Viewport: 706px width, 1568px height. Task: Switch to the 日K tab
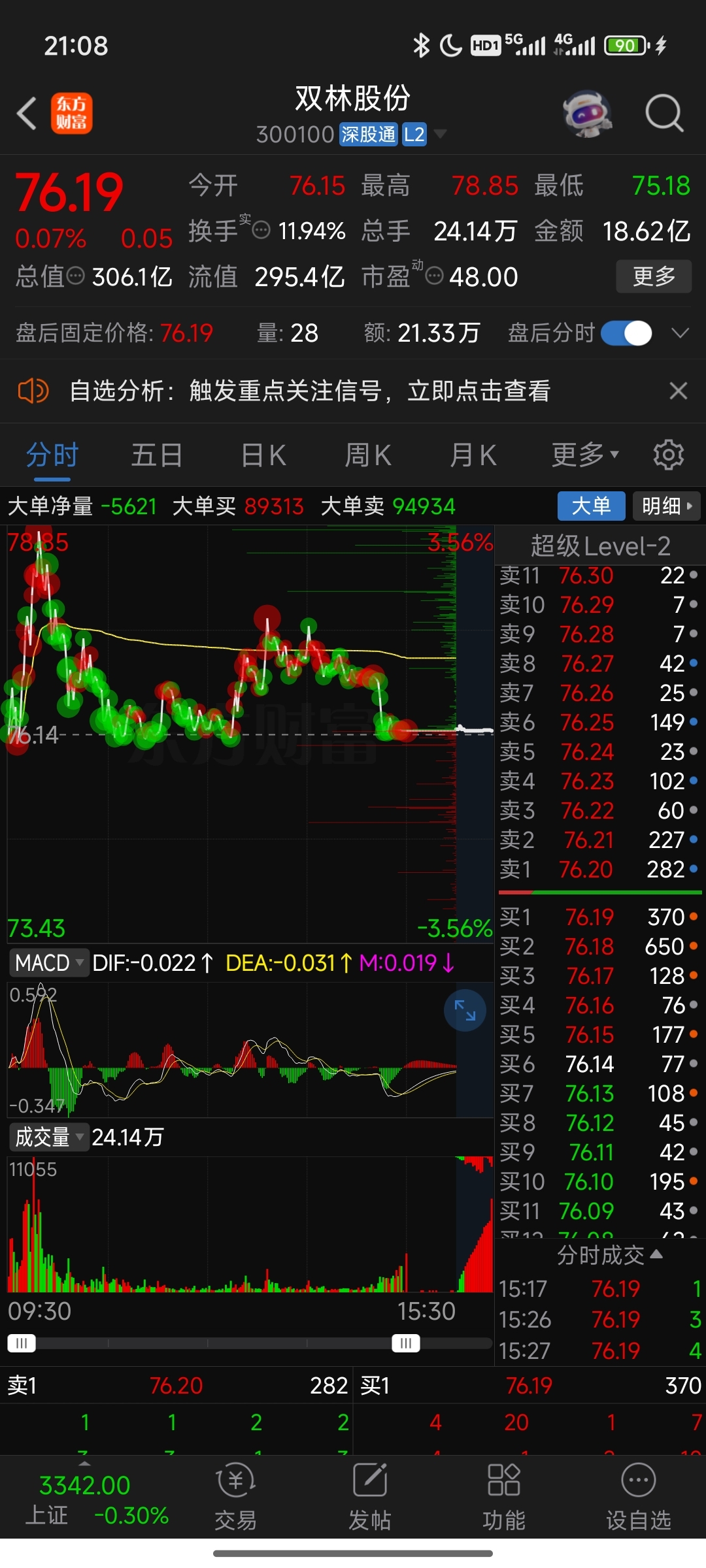tap(263, 455)
